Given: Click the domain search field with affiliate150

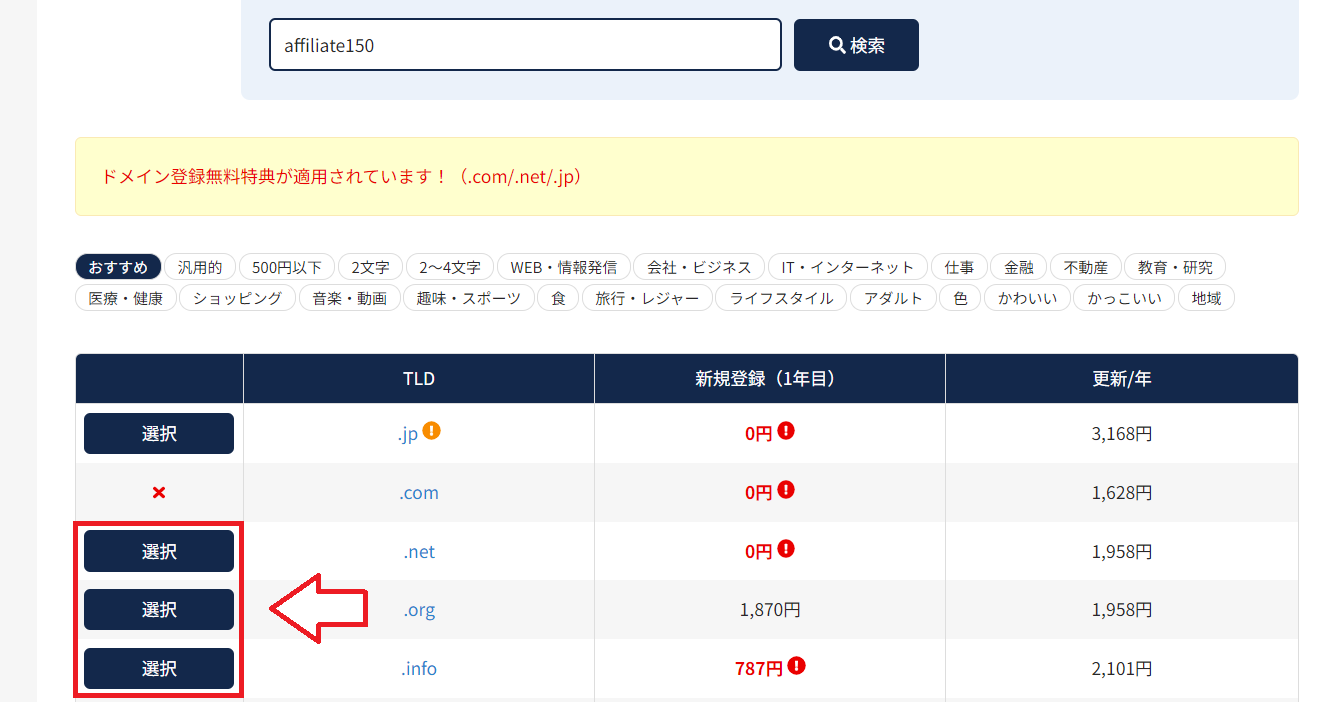Looking at the screenshot, I should point(525,45).
